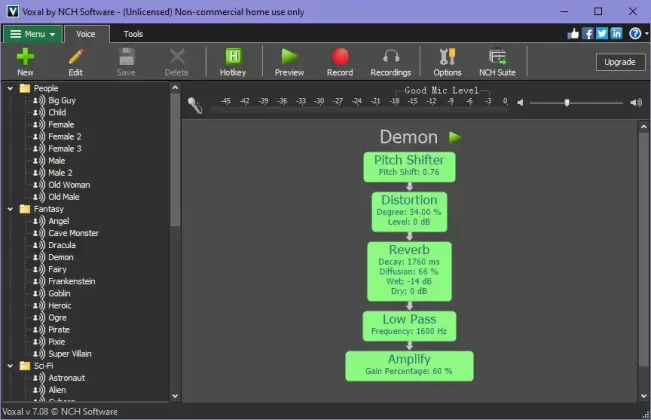The image size is (651, 420).
Task: Open the arrow beside the Help icon
Action: [x=646, y=34]
